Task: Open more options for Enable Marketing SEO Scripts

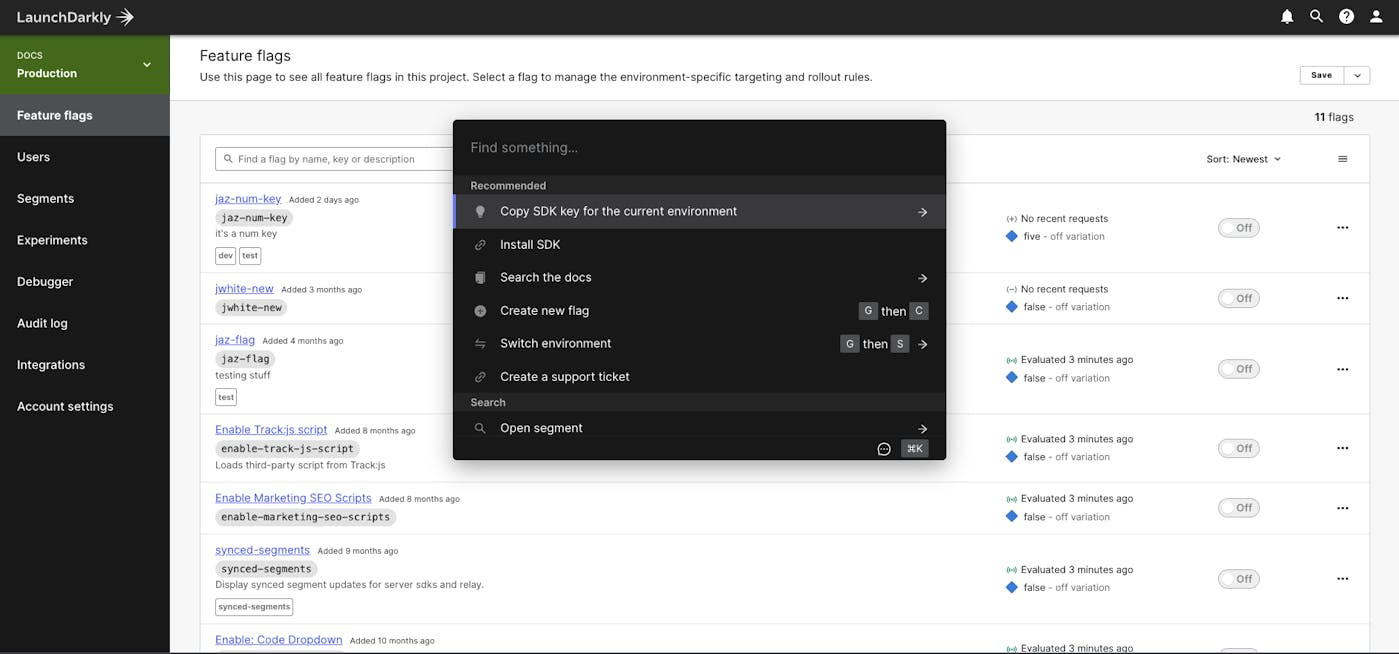Action: pos(1343,508)
